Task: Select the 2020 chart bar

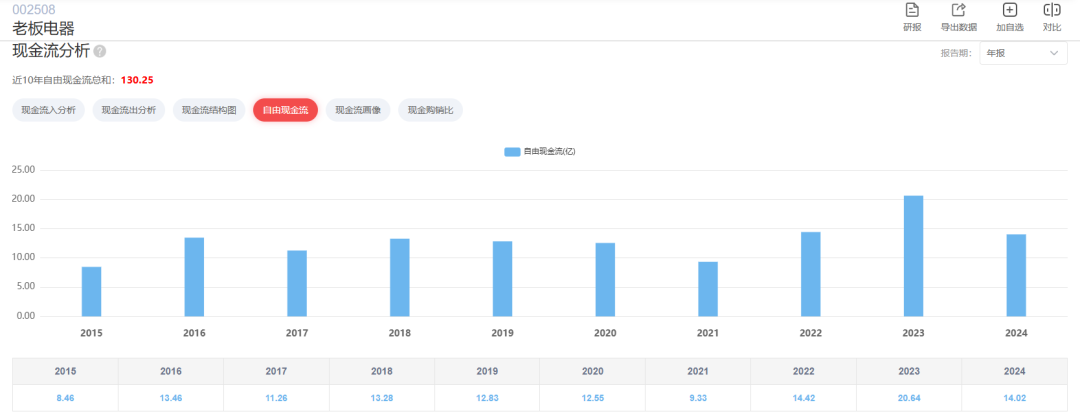Action: coord(605,280)
